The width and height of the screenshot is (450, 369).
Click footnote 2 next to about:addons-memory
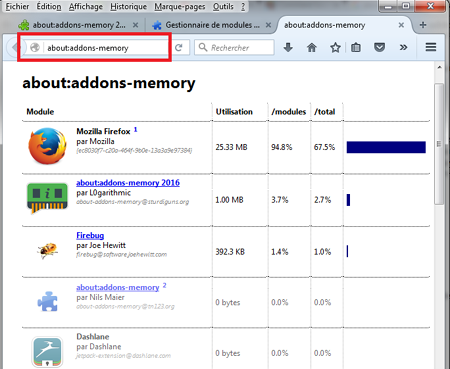click(164, 286)
